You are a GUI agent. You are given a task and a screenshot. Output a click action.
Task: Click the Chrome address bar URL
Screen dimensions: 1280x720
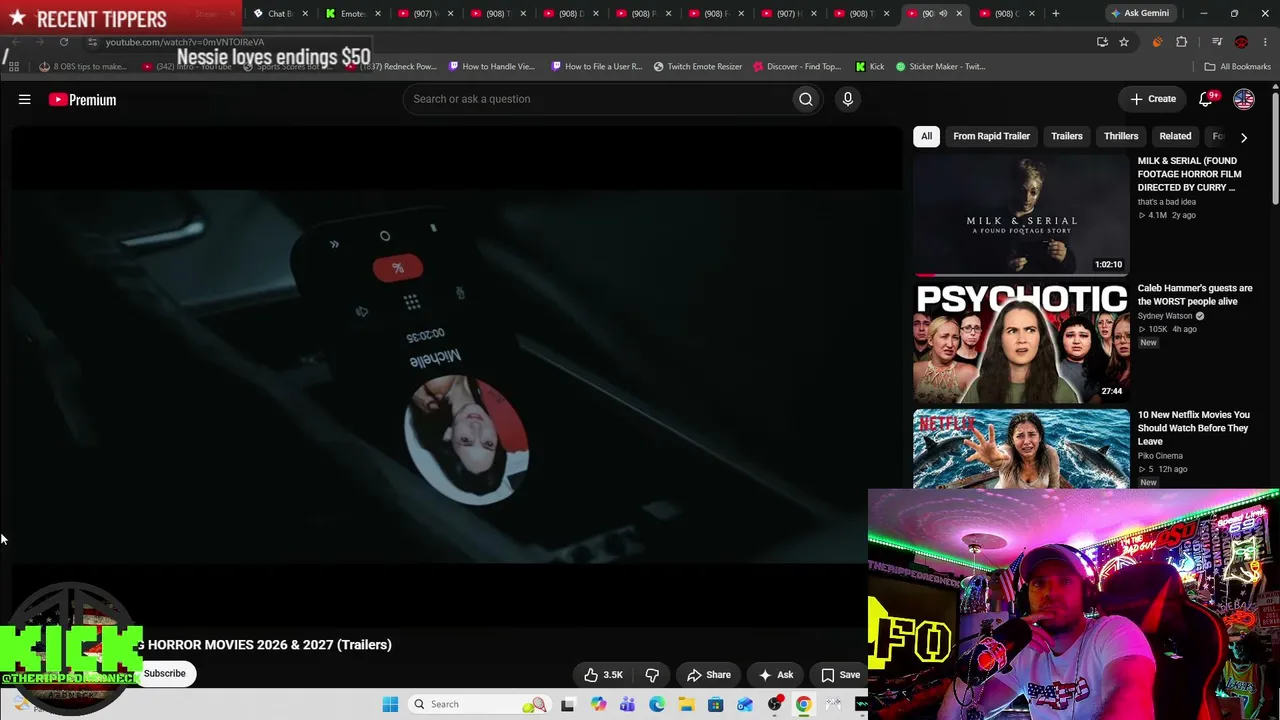(184, 42)
